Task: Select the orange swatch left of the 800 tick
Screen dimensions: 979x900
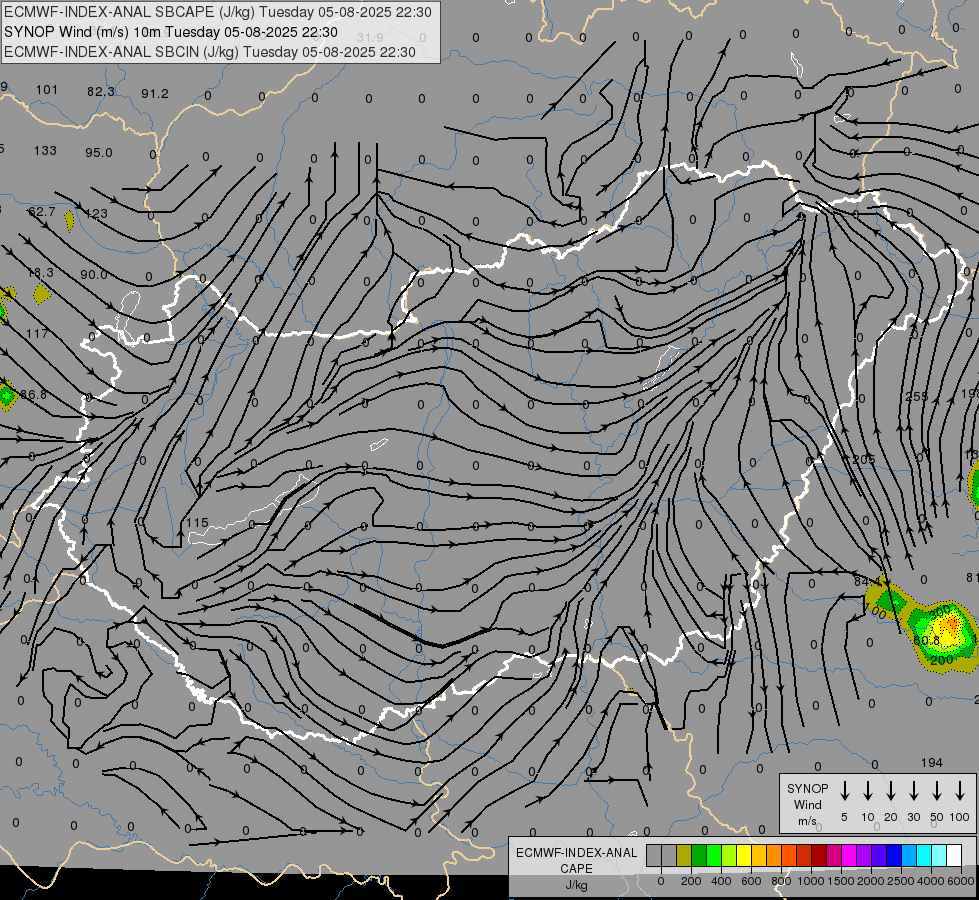Action: click(x=774, y=856)
